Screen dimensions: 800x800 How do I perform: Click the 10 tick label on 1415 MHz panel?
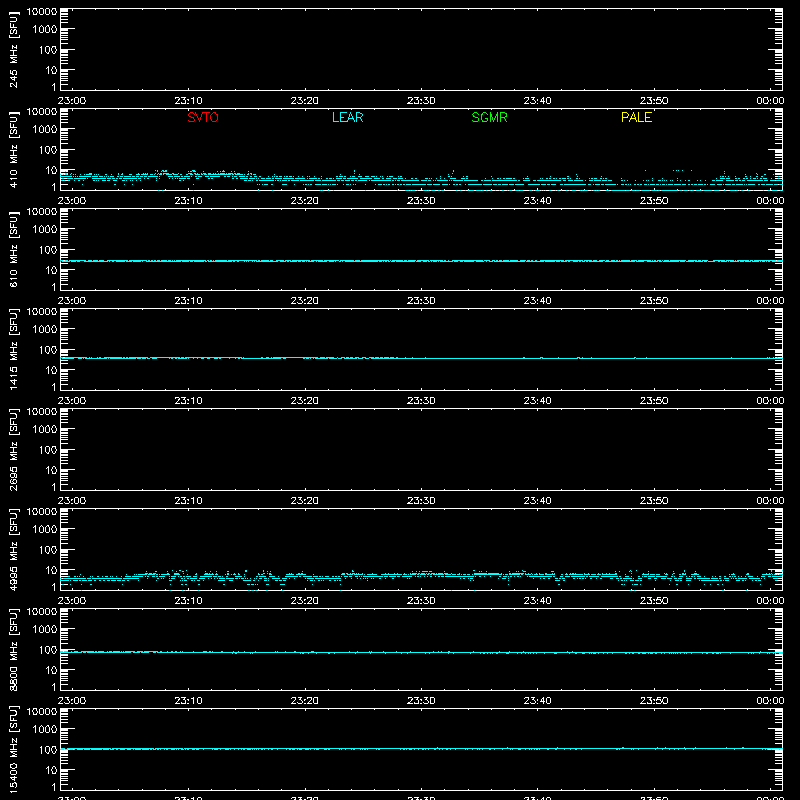51,370
